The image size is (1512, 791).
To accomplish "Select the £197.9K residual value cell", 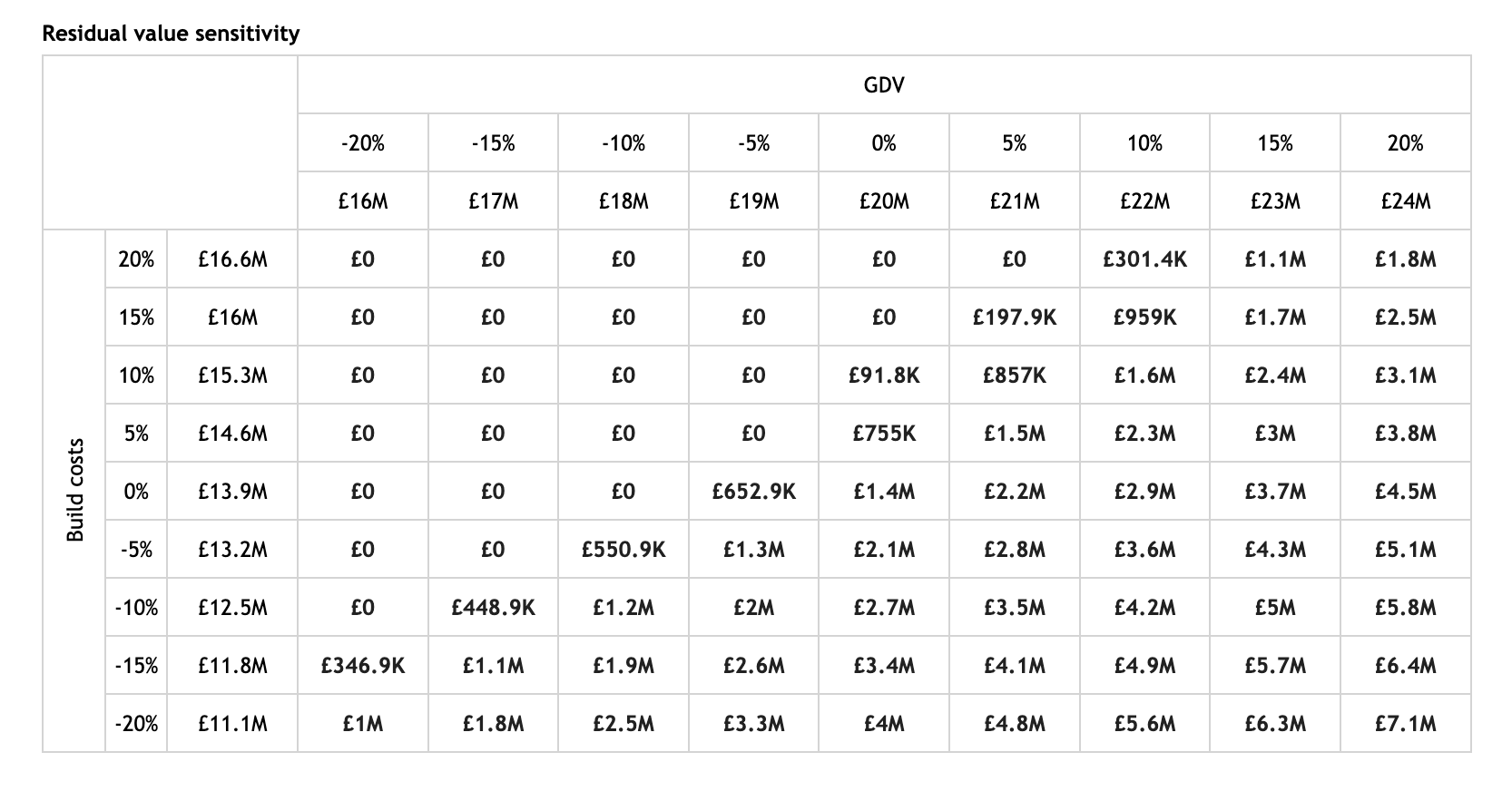I will click(1014, 317).
